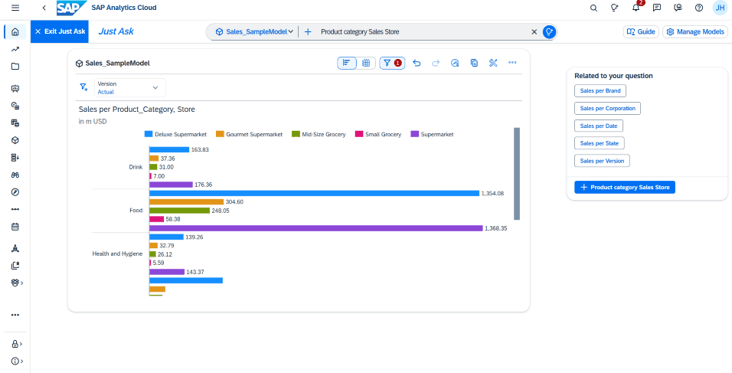Go to Home in sidebar

click(x=15, y=32)
